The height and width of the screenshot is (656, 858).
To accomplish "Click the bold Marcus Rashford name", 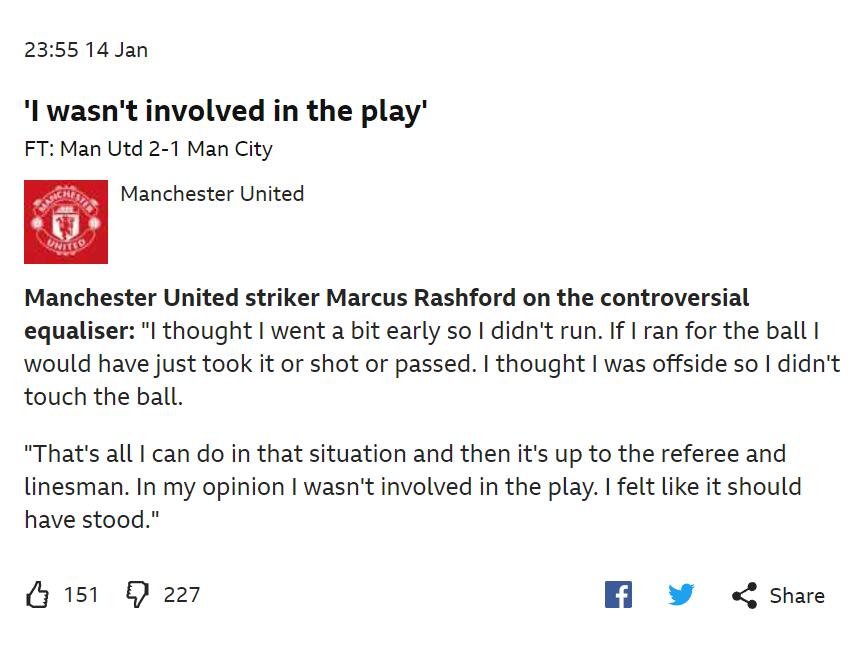I will 420,298.
